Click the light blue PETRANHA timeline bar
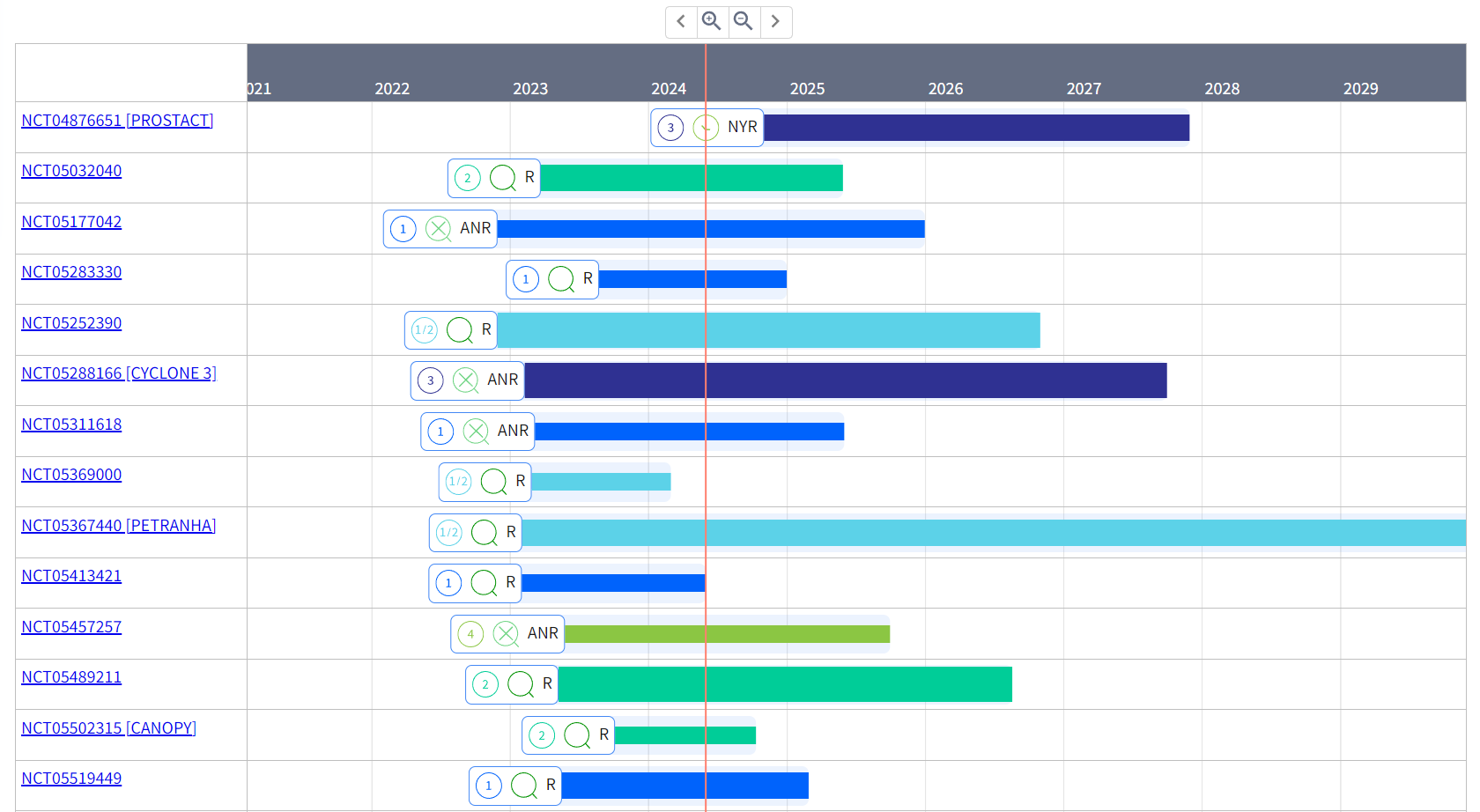The image size is (1480, 812). click(x=994, y=533)
